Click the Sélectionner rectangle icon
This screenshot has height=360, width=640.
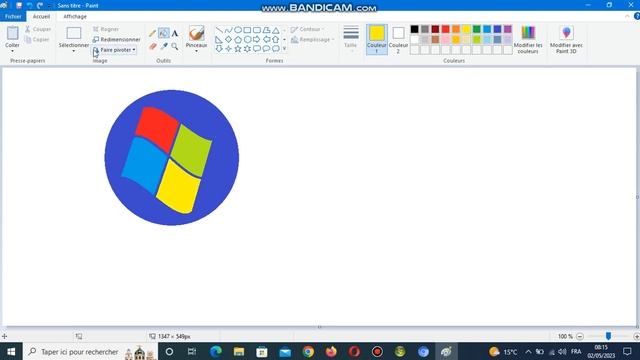pyautogui.click(x=74, y=33)
